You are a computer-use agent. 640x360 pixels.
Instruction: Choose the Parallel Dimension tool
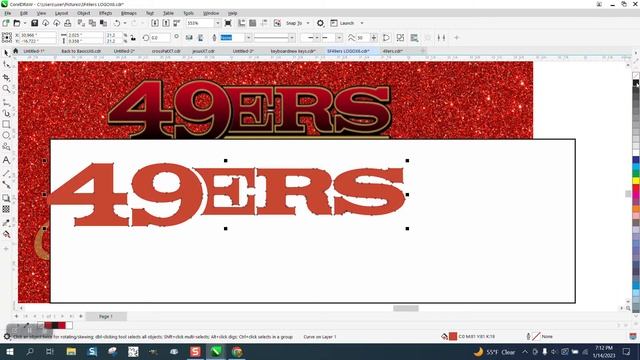6,173
